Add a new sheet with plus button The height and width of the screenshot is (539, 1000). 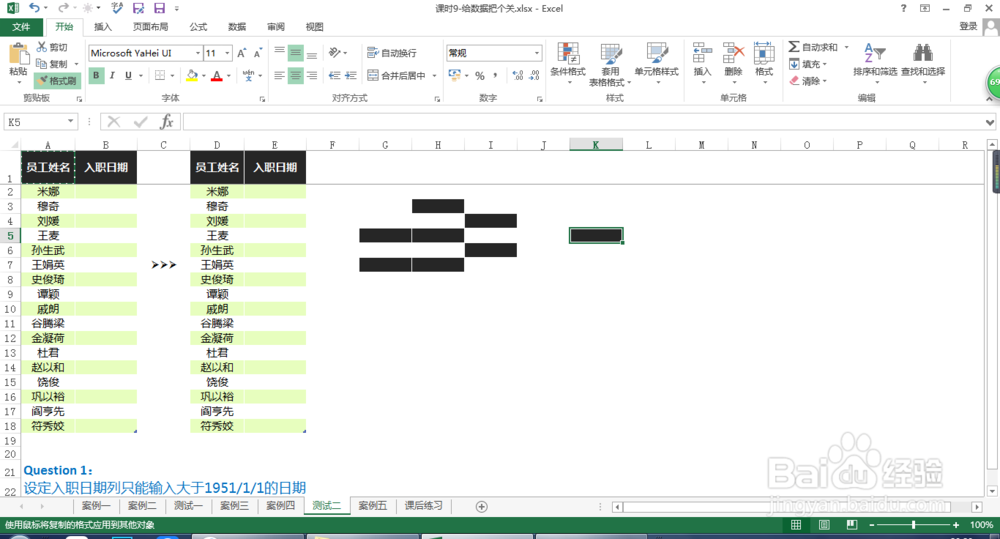click(x=482, y=506)
